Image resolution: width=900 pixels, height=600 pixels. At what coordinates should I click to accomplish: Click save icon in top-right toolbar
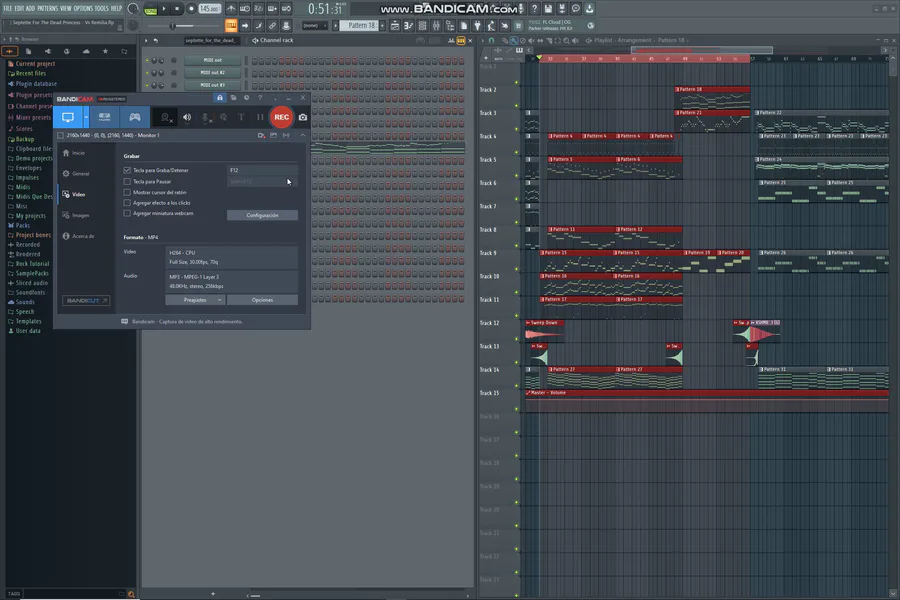pos(548,9)
